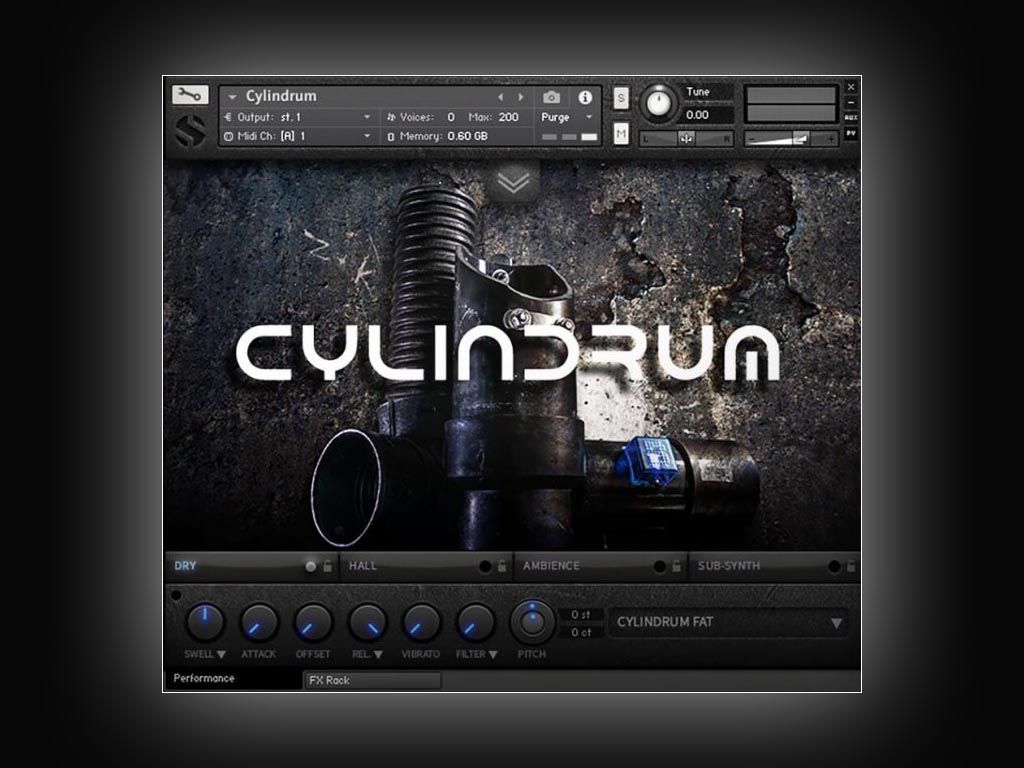Click the lock icon on DRY layer
The image size is (1024, 768).
pos(327,566)
